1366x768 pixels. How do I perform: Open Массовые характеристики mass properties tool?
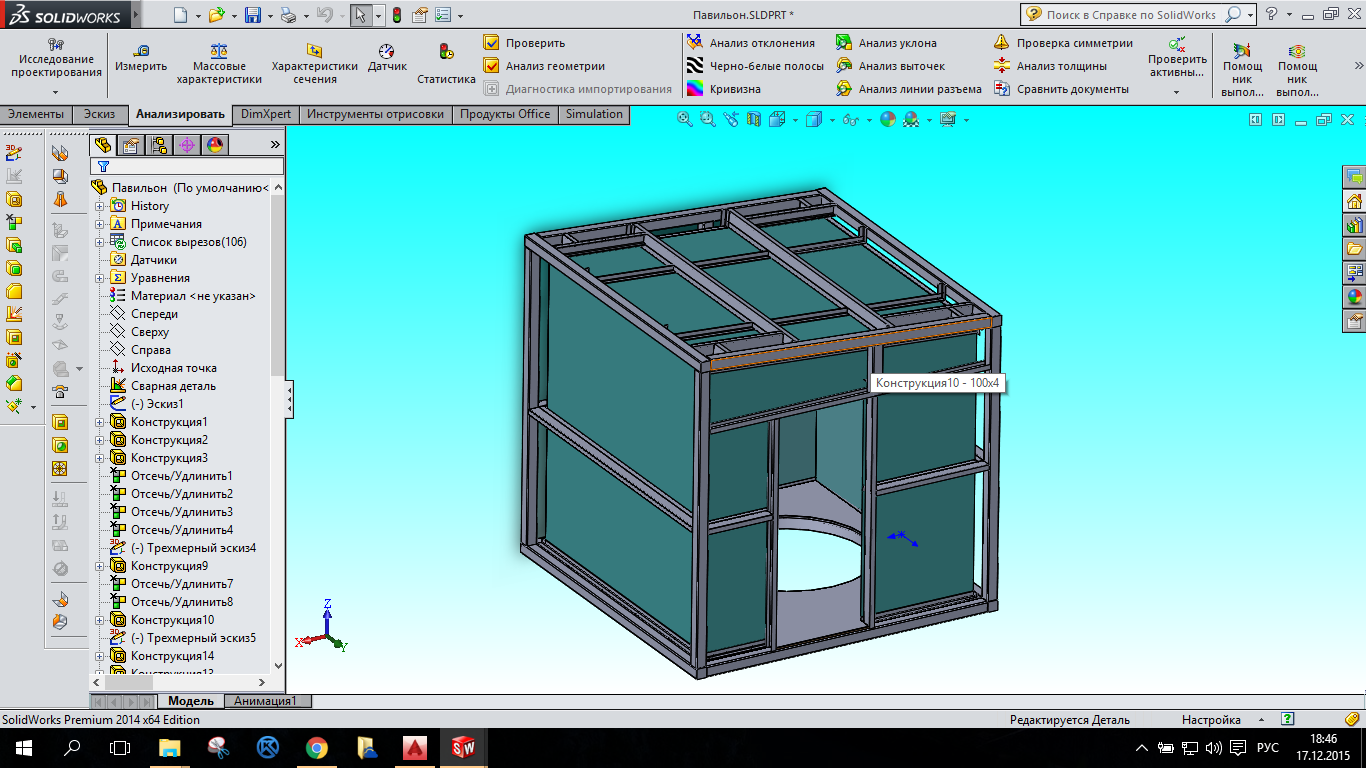(x=219, y=51)
